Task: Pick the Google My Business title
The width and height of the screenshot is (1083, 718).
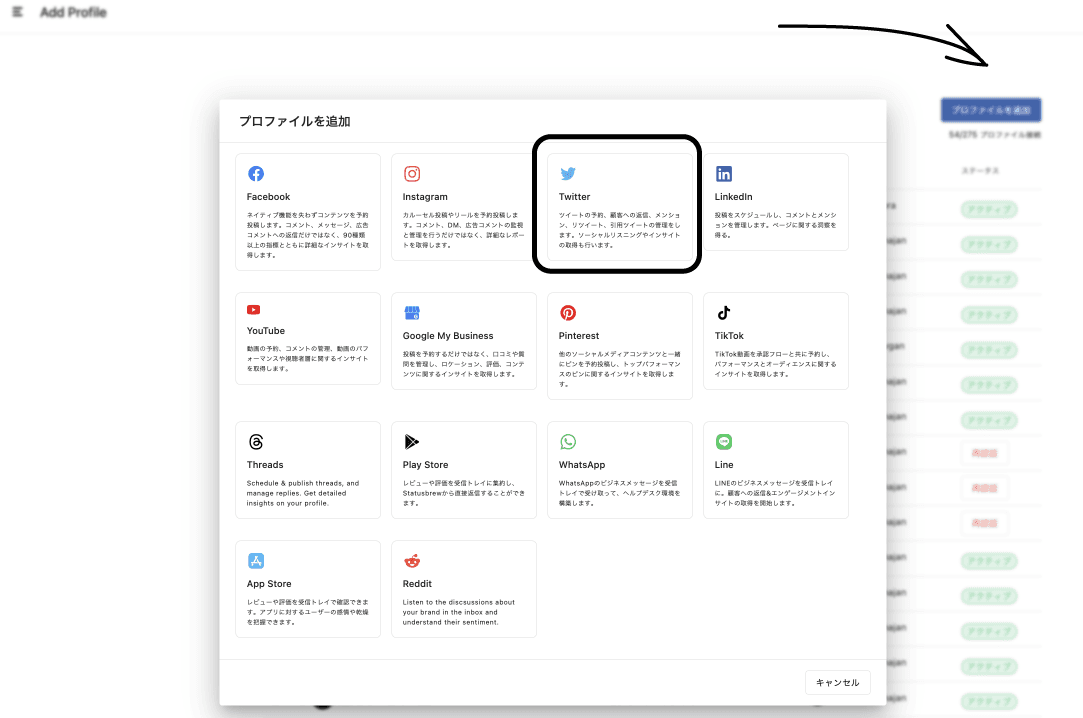Action: pyautogui.click(x=448, y=336)
